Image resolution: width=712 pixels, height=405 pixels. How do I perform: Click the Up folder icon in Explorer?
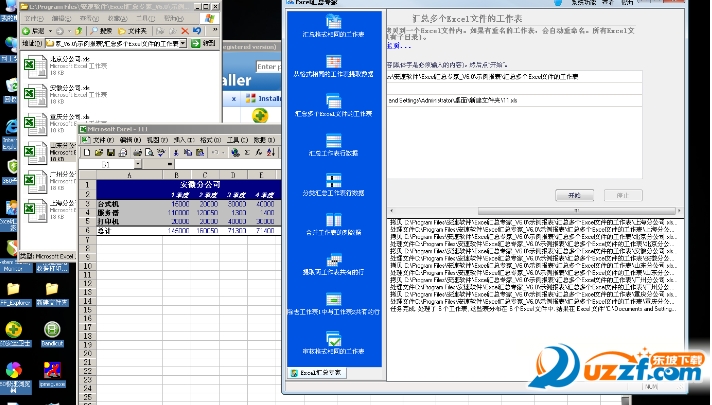tap(79, 31)
